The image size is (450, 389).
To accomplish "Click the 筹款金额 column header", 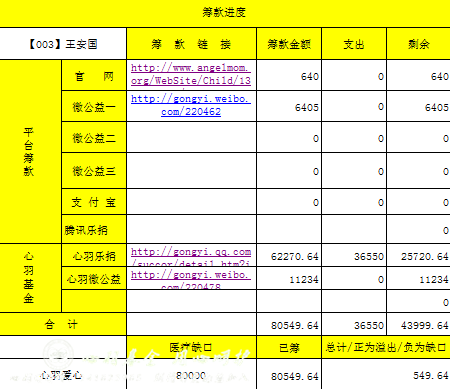I will [x=289, y=44].
